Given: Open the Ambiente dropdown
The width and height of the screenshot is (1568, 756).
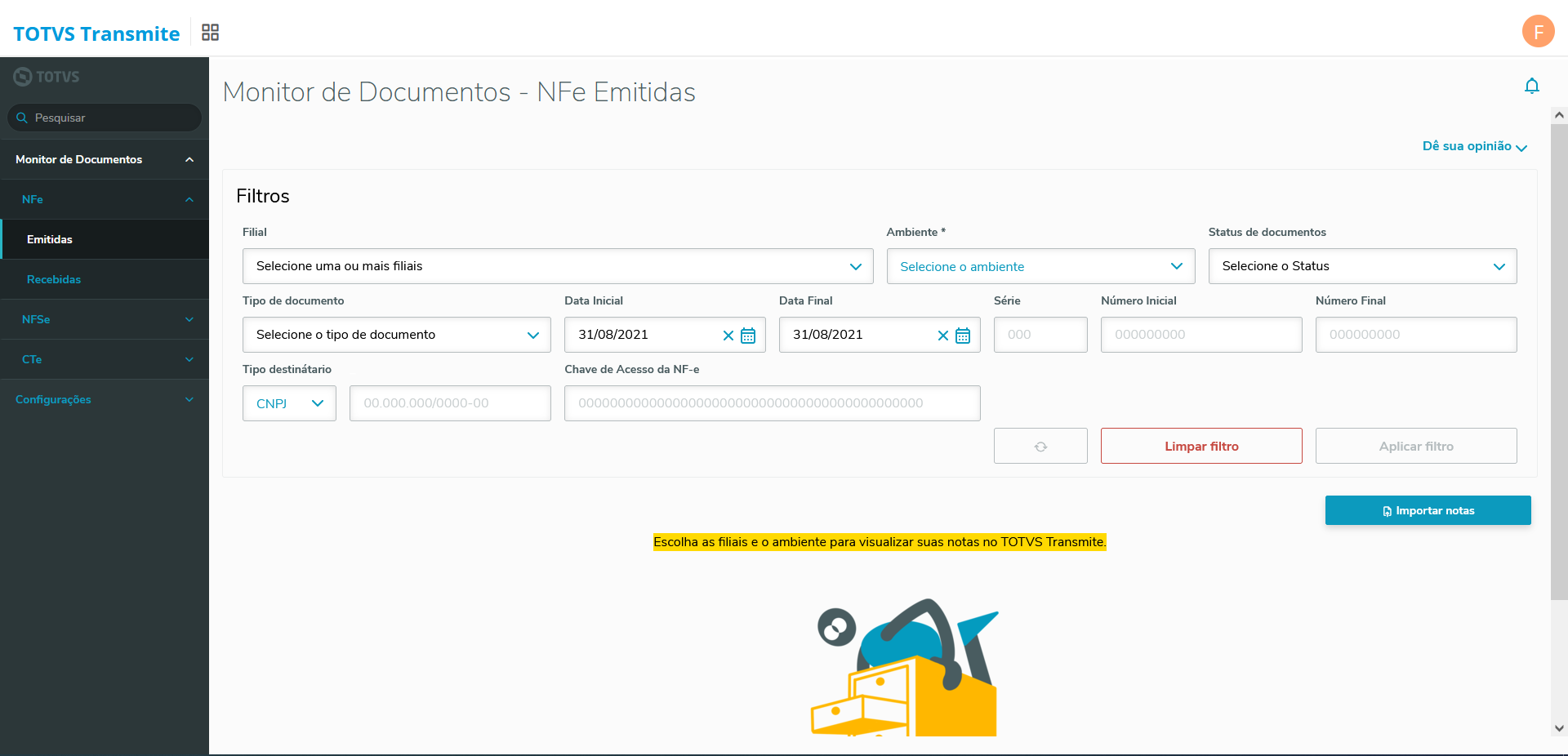Looking at the screenshot, I should click(1040, 266).
